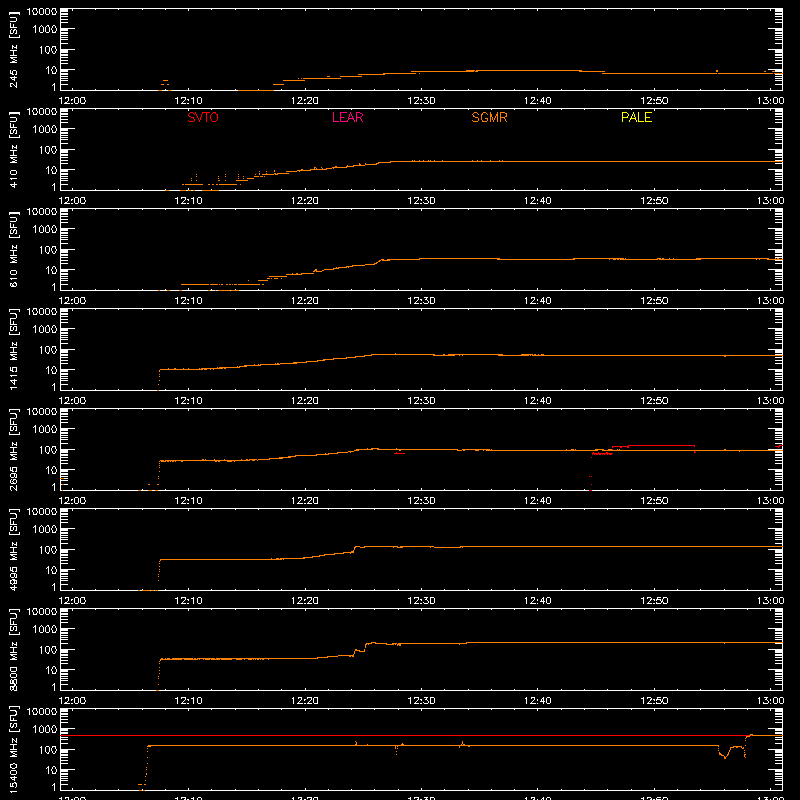Screen dimensions: 800x800
Task: Click 12:00 time label under 1415 MHz plot
Action: coord(72,401)
